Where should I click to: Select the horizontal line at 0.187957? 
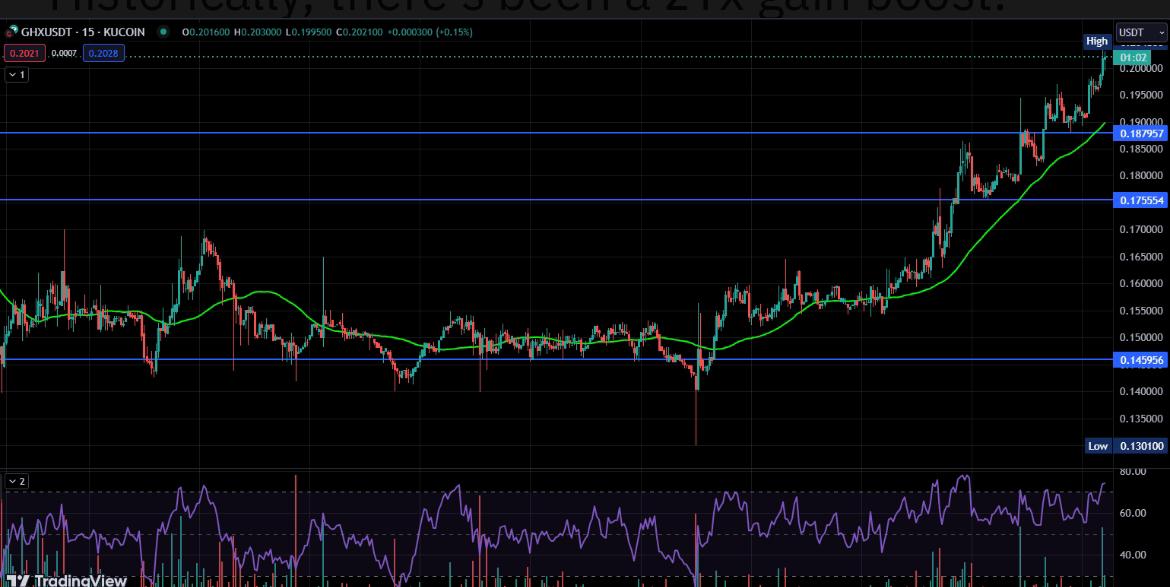tap(500, 132)
